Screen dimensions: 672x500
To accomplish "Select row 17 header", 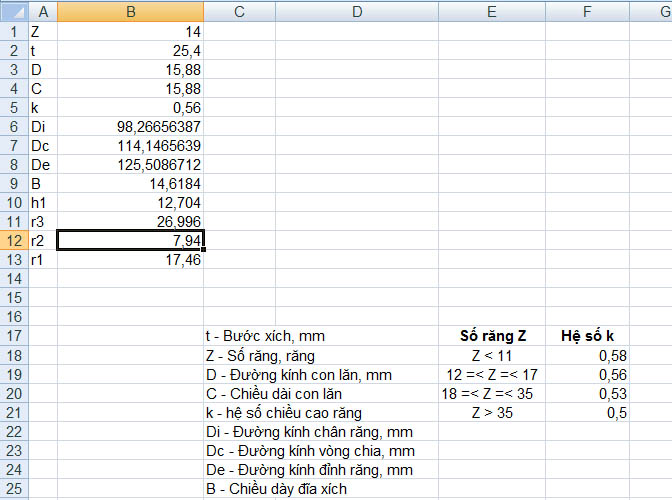I will (14, 335).
